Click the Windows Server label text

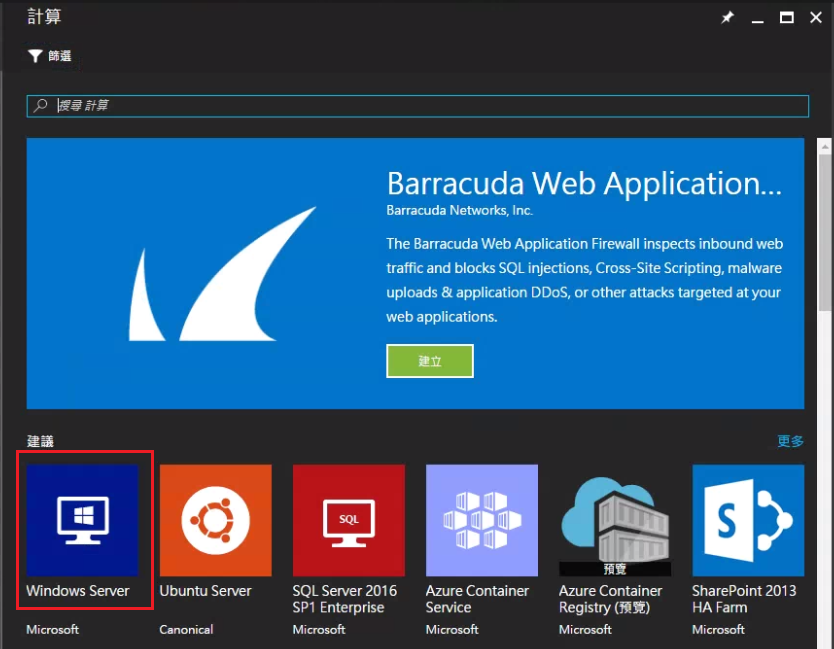tap(78, 591)
